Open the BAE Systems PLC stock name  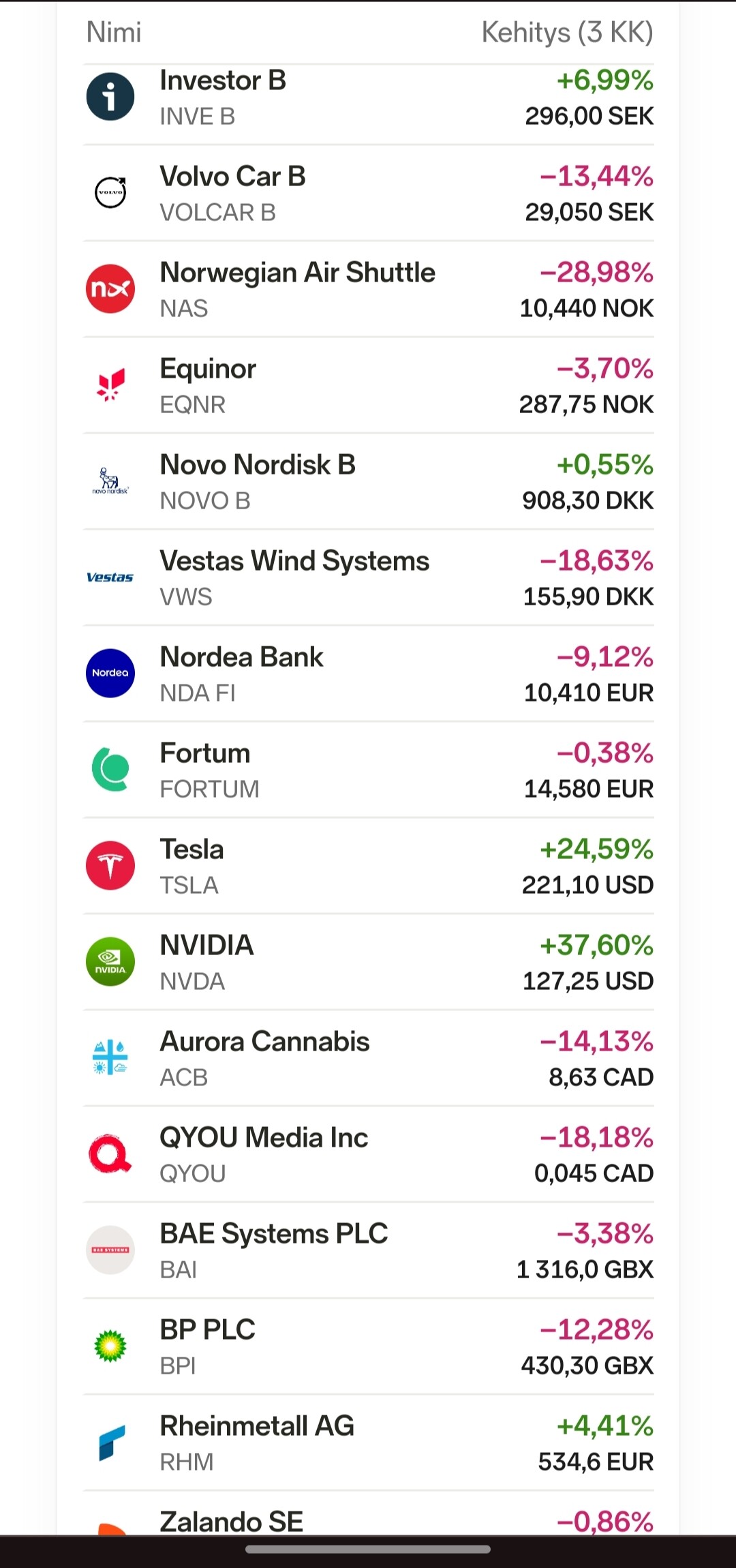point(273,1234)
